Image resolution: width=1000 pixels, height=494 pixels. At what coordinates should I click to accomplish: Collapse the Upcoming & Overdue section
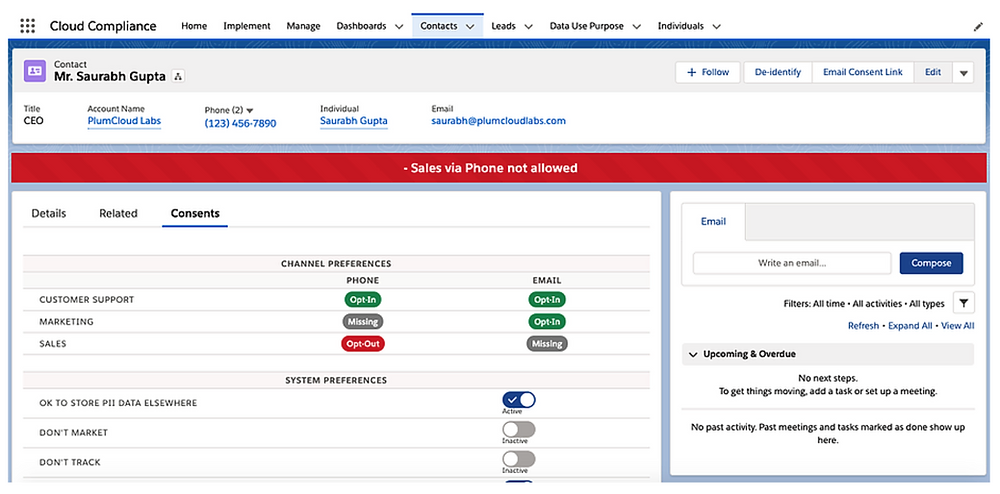click(693, 354)
